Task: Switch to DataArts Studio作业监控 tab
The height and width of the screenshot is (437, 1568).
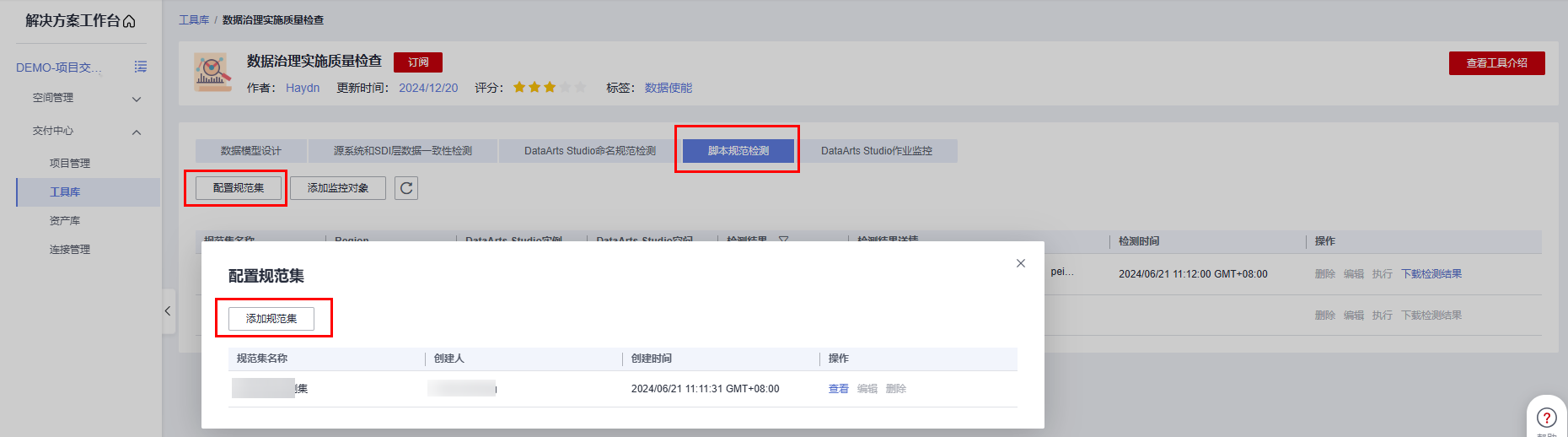Action: [877, 151]
